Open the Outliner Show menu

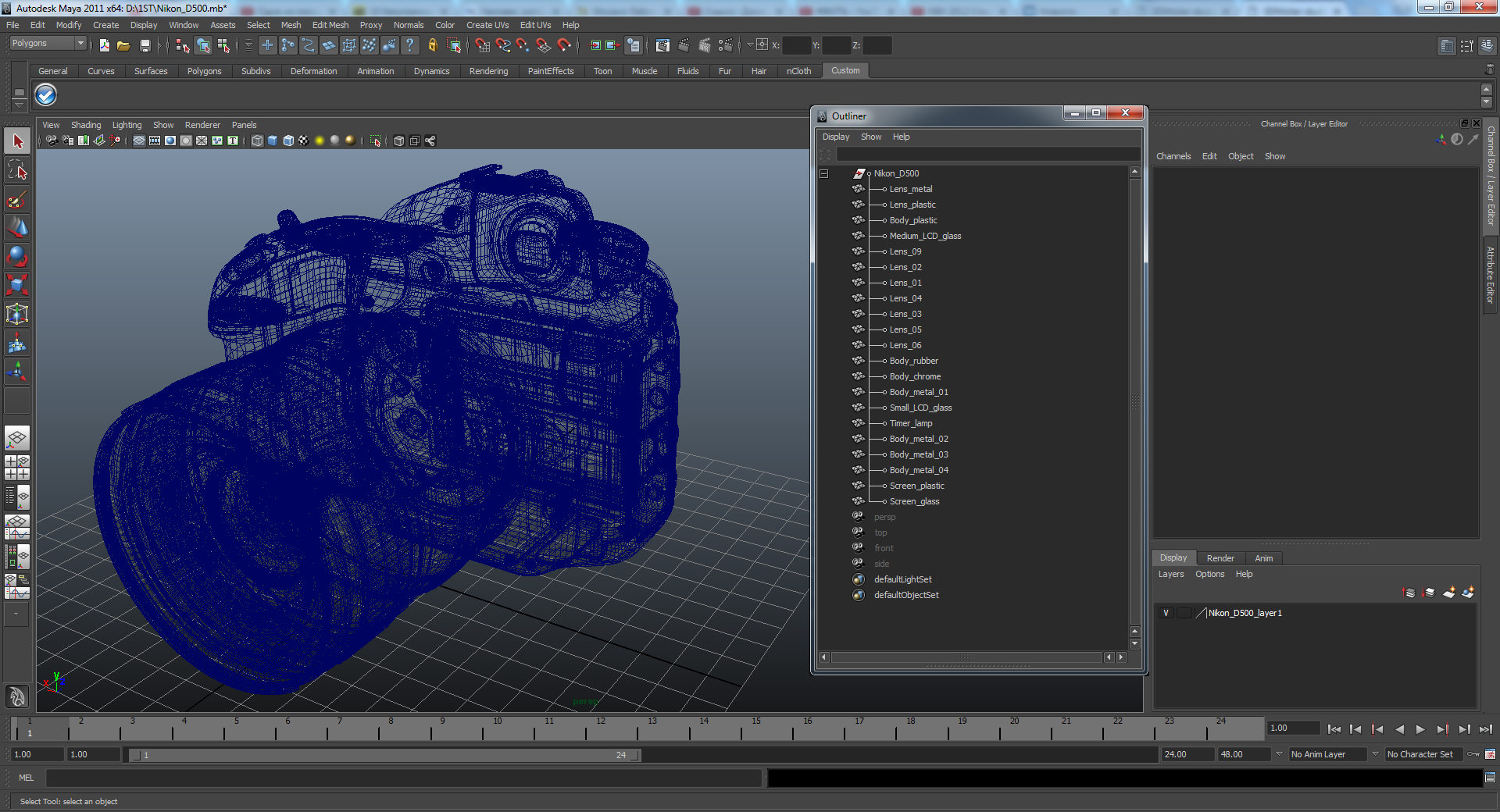click(x=871, y=137)
